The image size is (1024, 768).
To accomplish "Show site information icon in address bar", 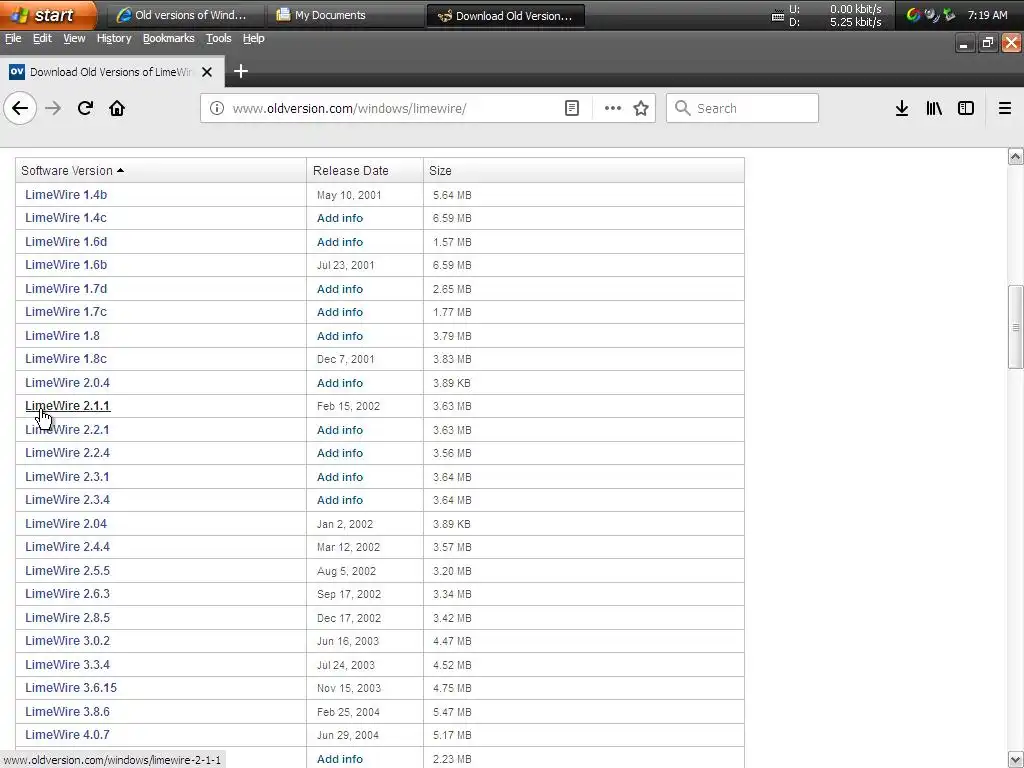I will pyautogui.click(x=217, y=108).
